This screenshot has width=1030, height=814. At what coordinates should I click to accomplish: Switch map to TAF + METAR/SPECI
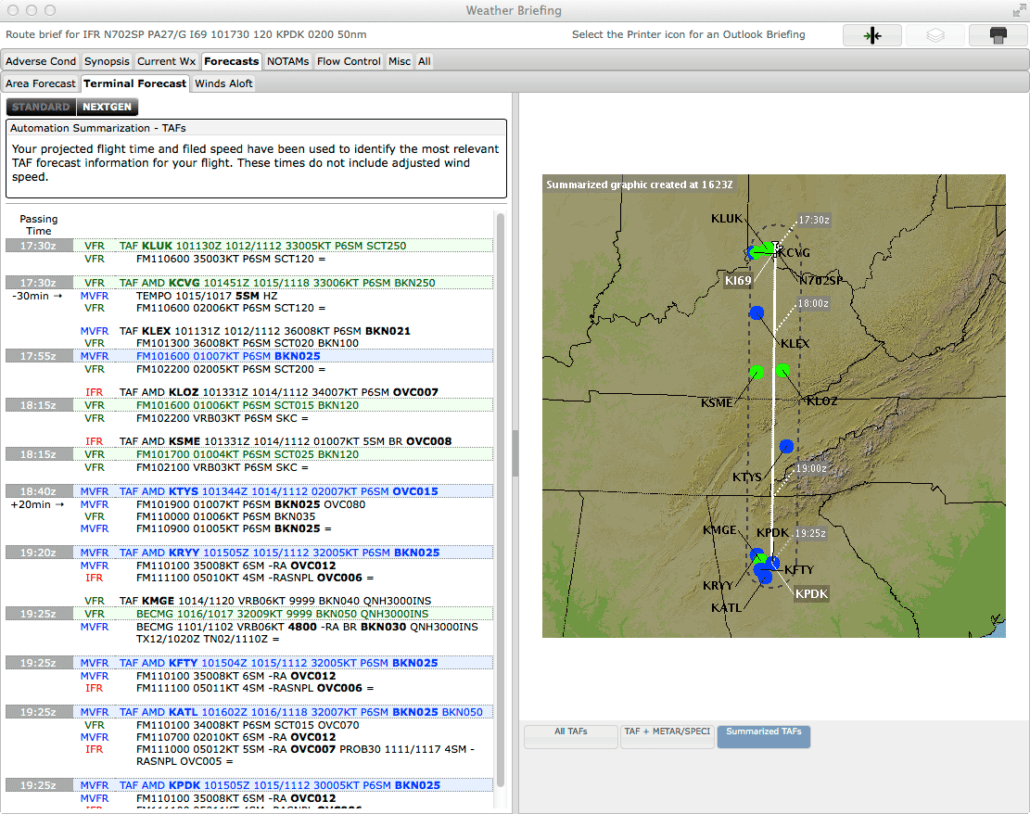[x=667, y=736]
